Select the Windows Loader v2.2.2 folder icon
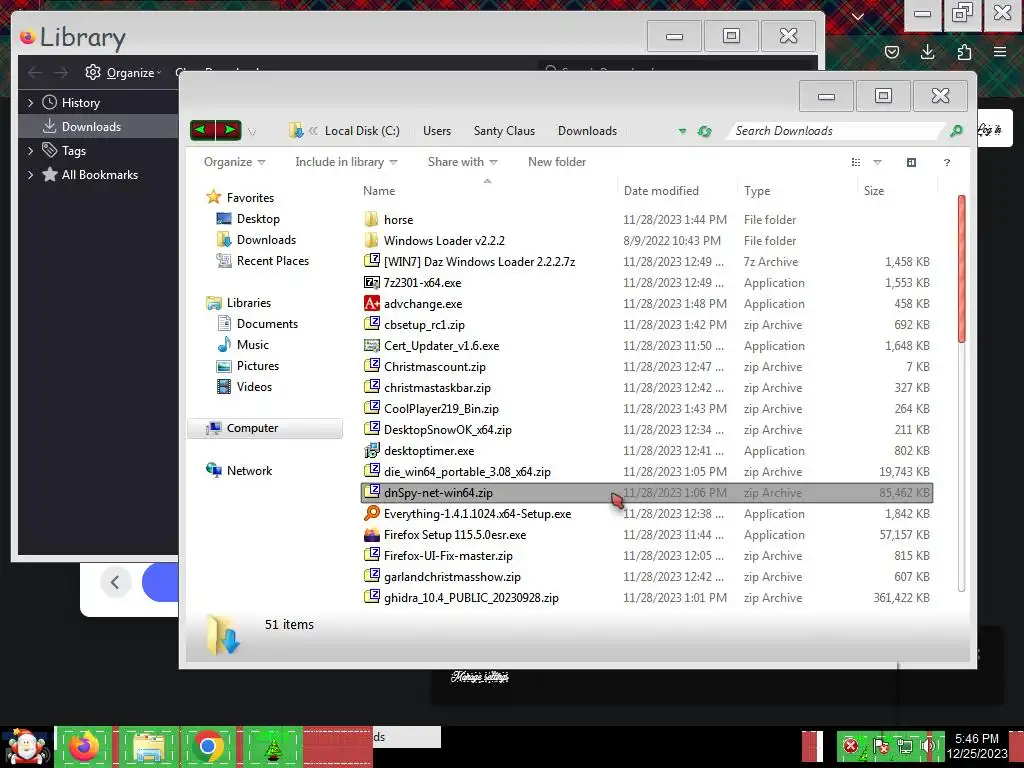Screen dimensions: 1024x768 (372, 240)
